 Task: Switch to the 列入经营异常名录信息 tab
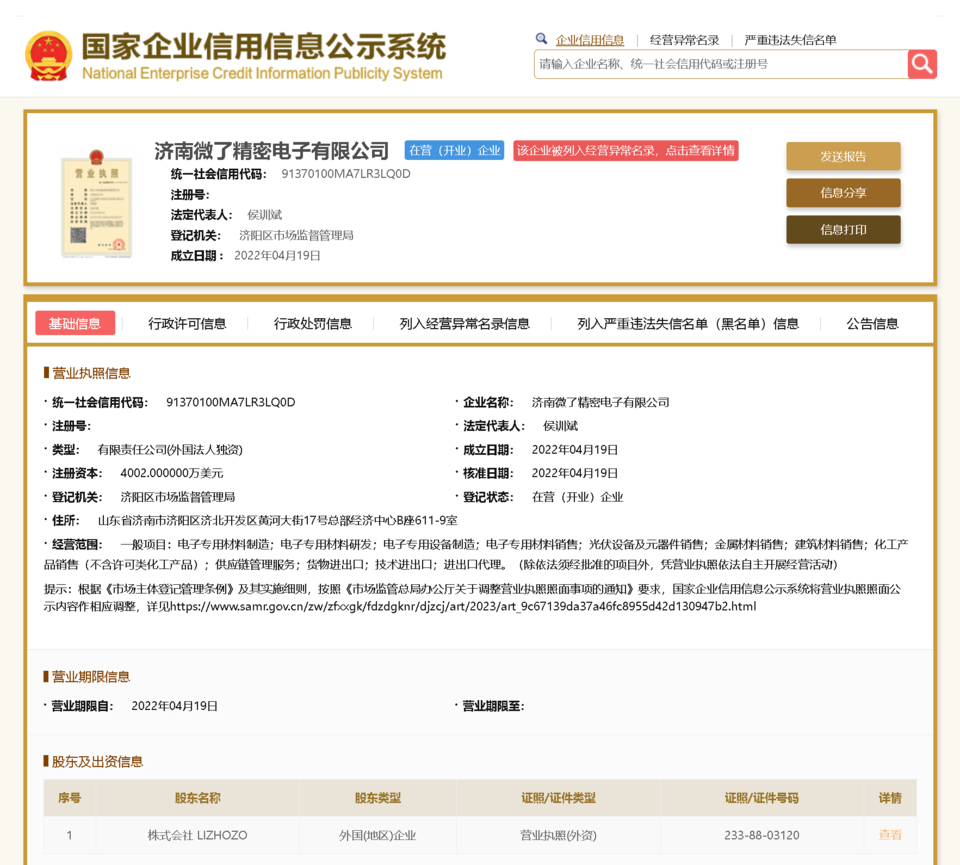click(465, 324)
